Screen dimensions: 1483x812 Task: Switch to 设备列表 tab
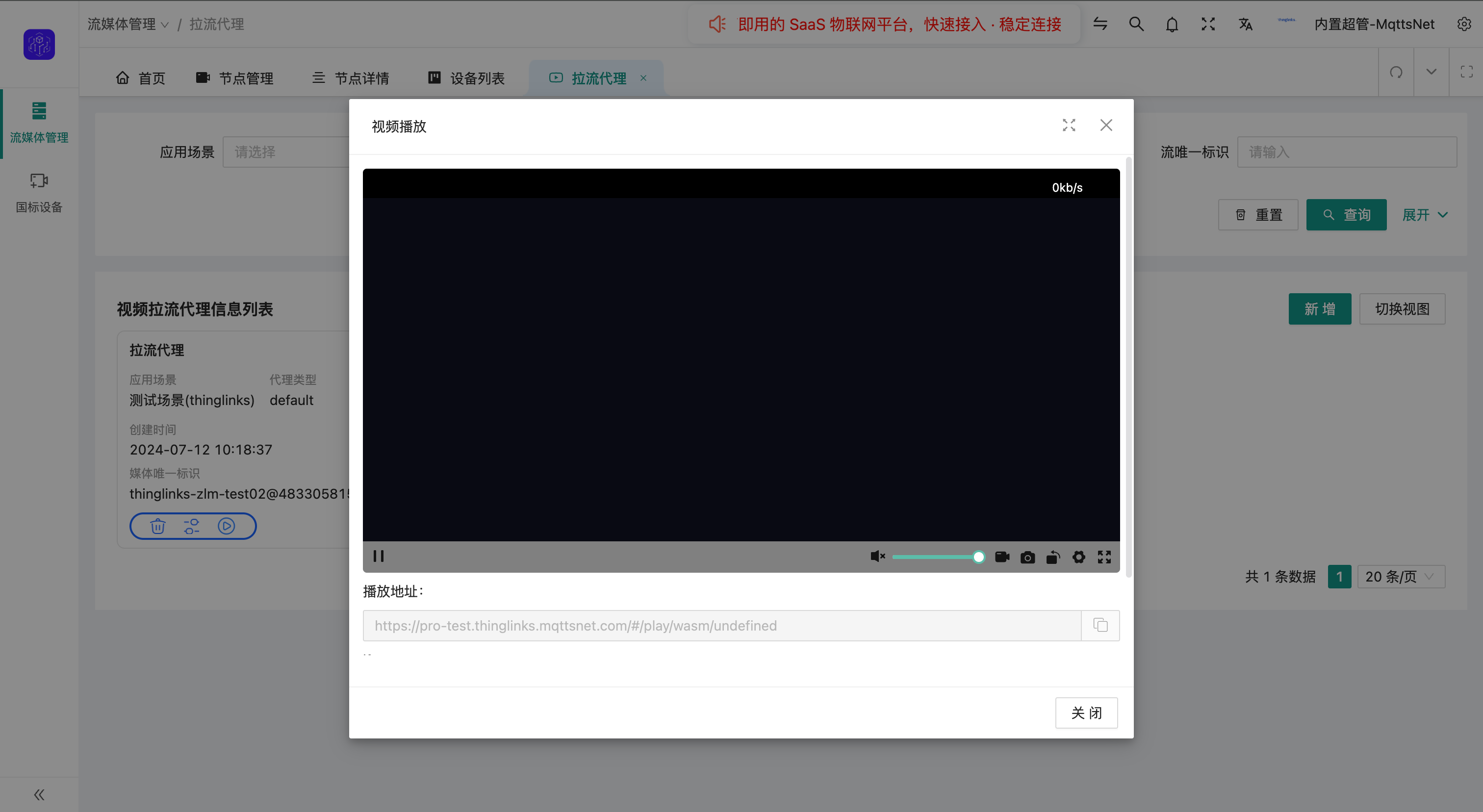pyautogui.click(x=466, y=77)
